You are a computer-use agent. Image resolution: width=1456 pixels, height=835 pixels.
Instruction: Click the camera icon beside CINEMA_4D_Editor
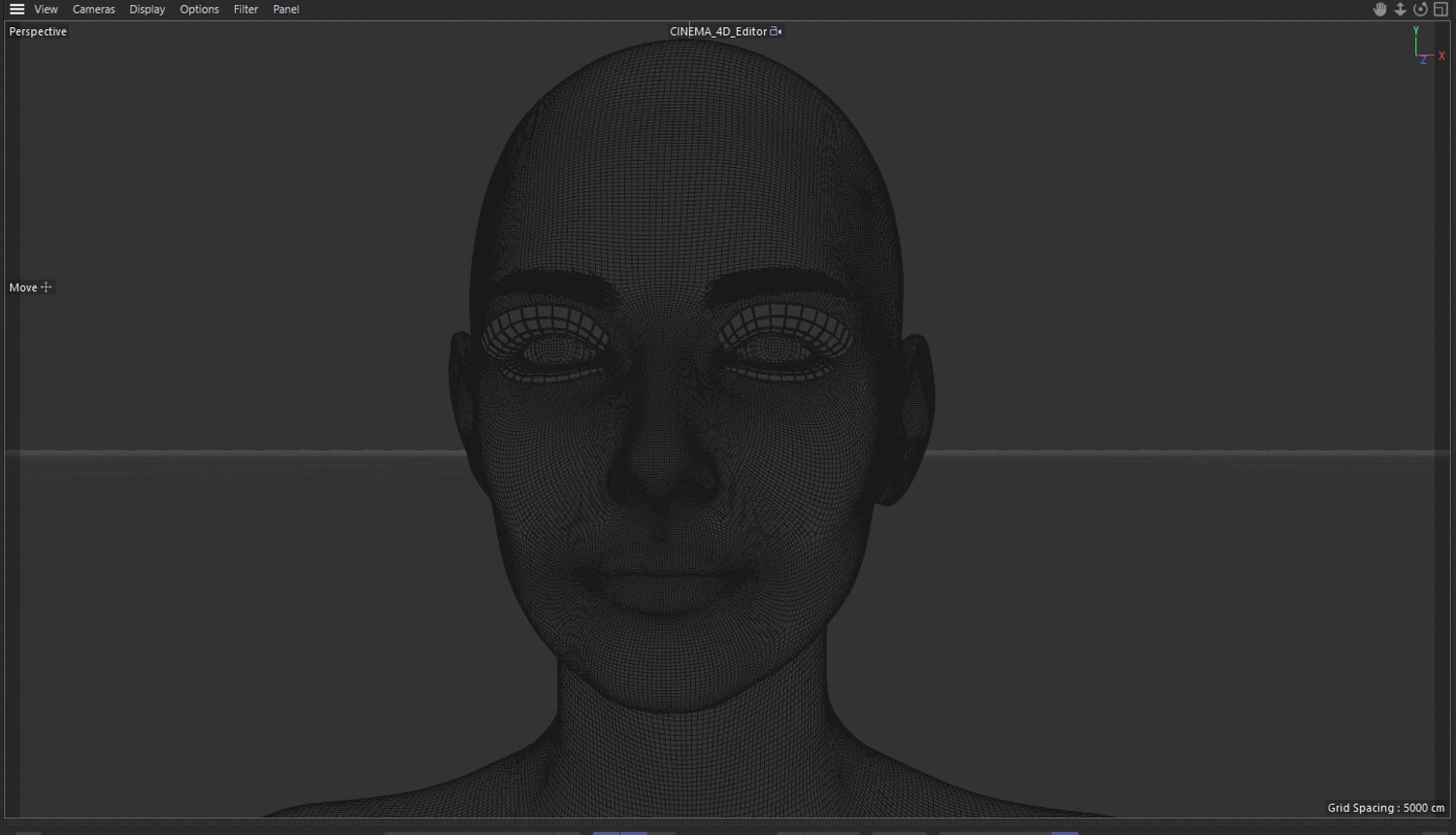click(776, 31)
